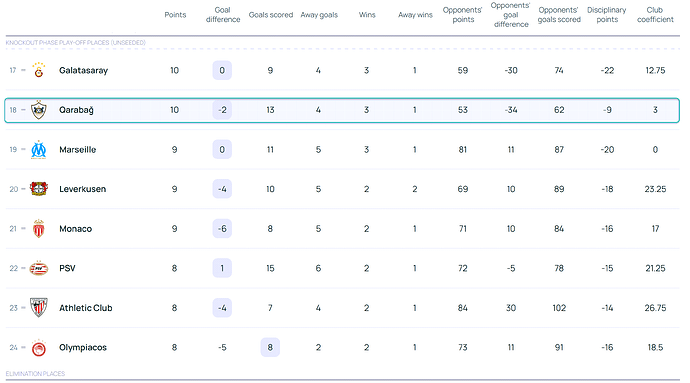Click the Galatasaray club crest

point(39,70)
